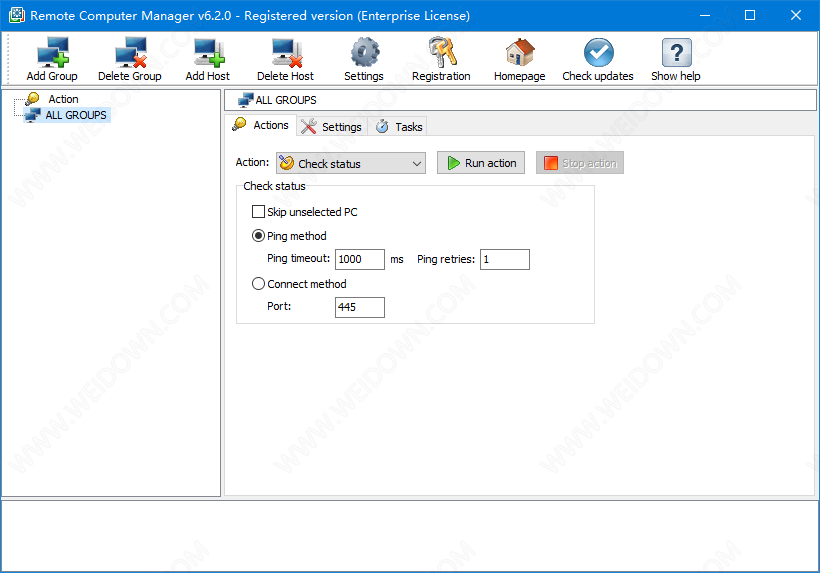
Task: Click the Ping retries input field
Action: pyautogui.click(x=505, y=259)
